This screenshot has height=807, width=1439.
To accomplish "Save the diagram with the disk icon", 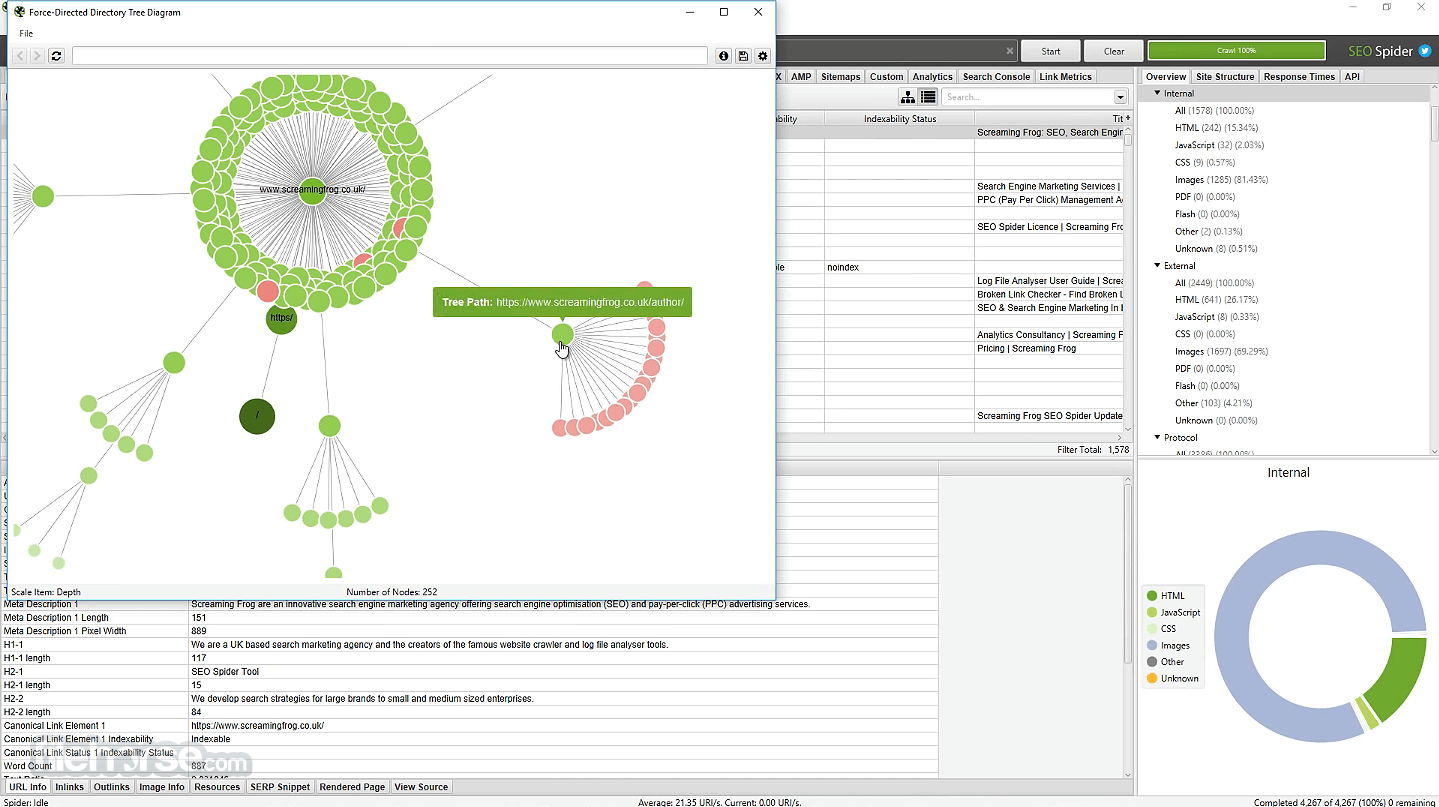I will pos(743,56).
